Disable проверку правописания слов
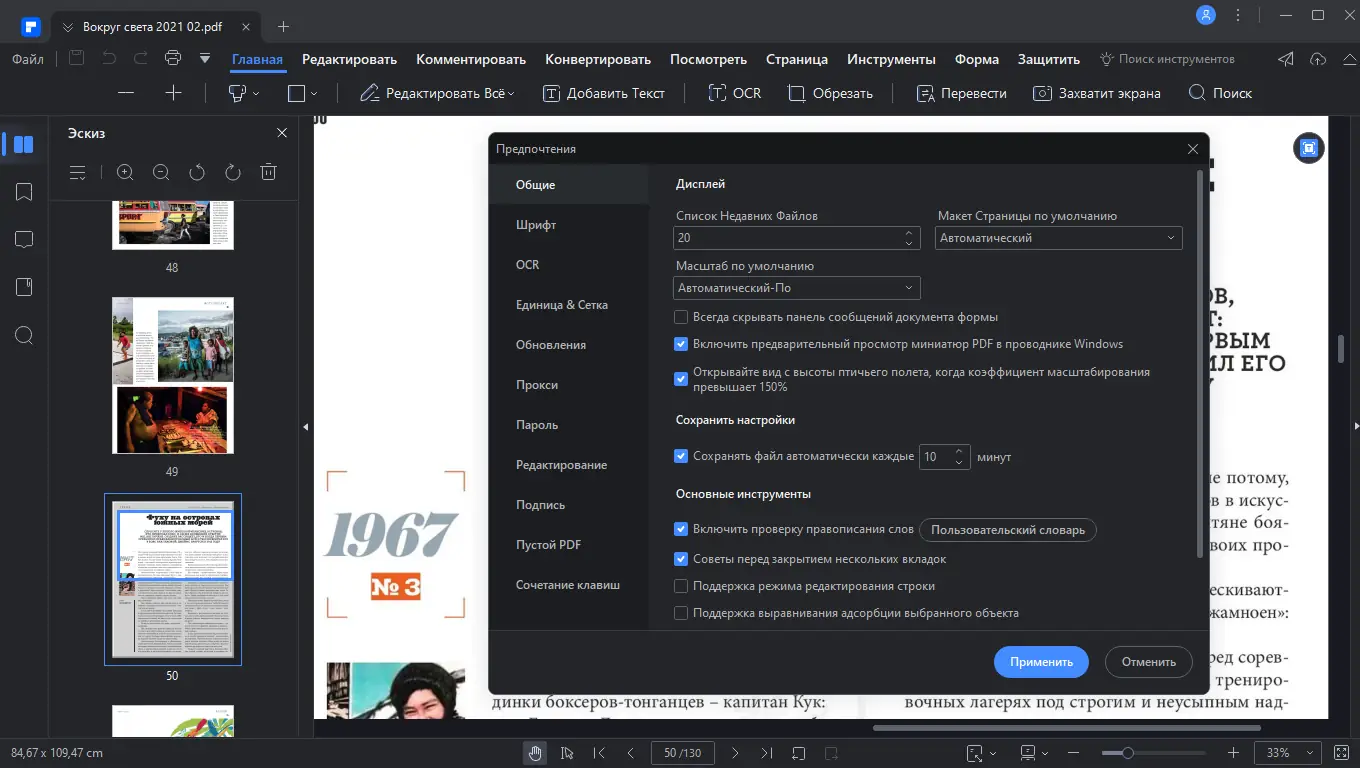This screenshot has width=1360, height=768. 681,529
